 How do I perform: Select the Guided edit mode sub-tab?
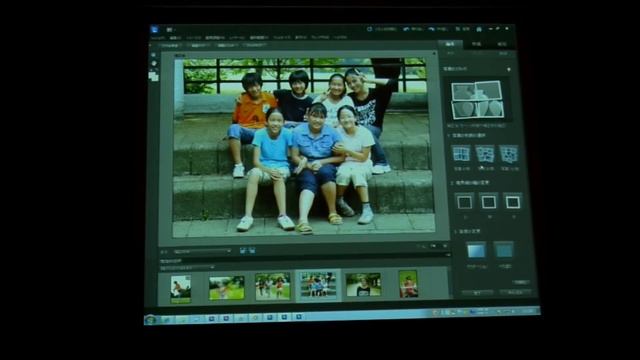pyautogui.click(x=503, y=53)
